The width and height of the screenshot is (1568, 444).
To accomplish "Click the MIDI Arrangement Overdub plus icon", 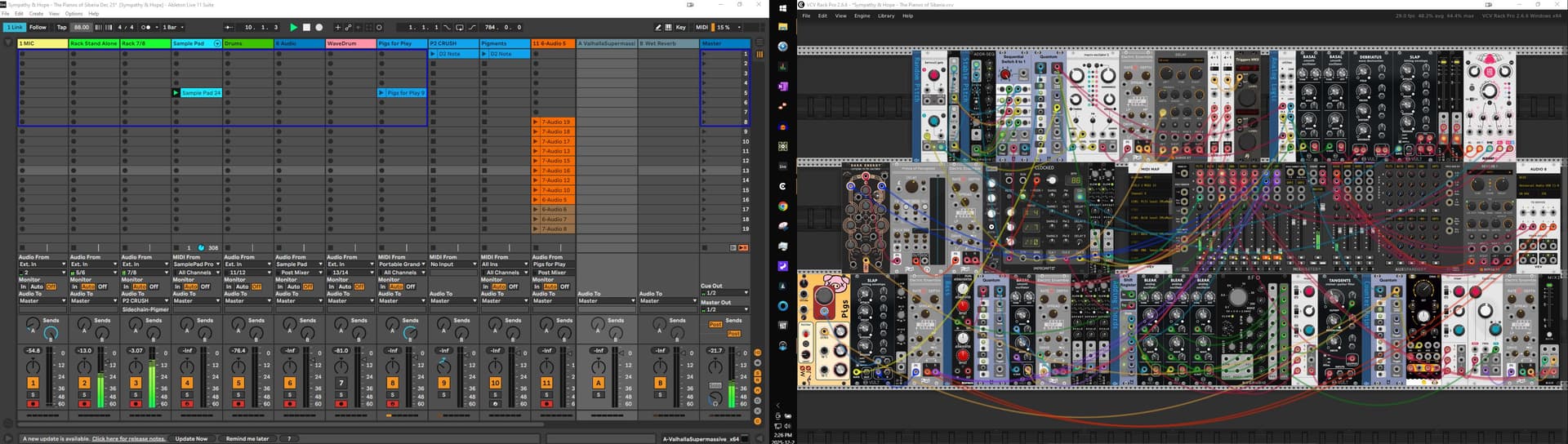I will tap(338, 27).
